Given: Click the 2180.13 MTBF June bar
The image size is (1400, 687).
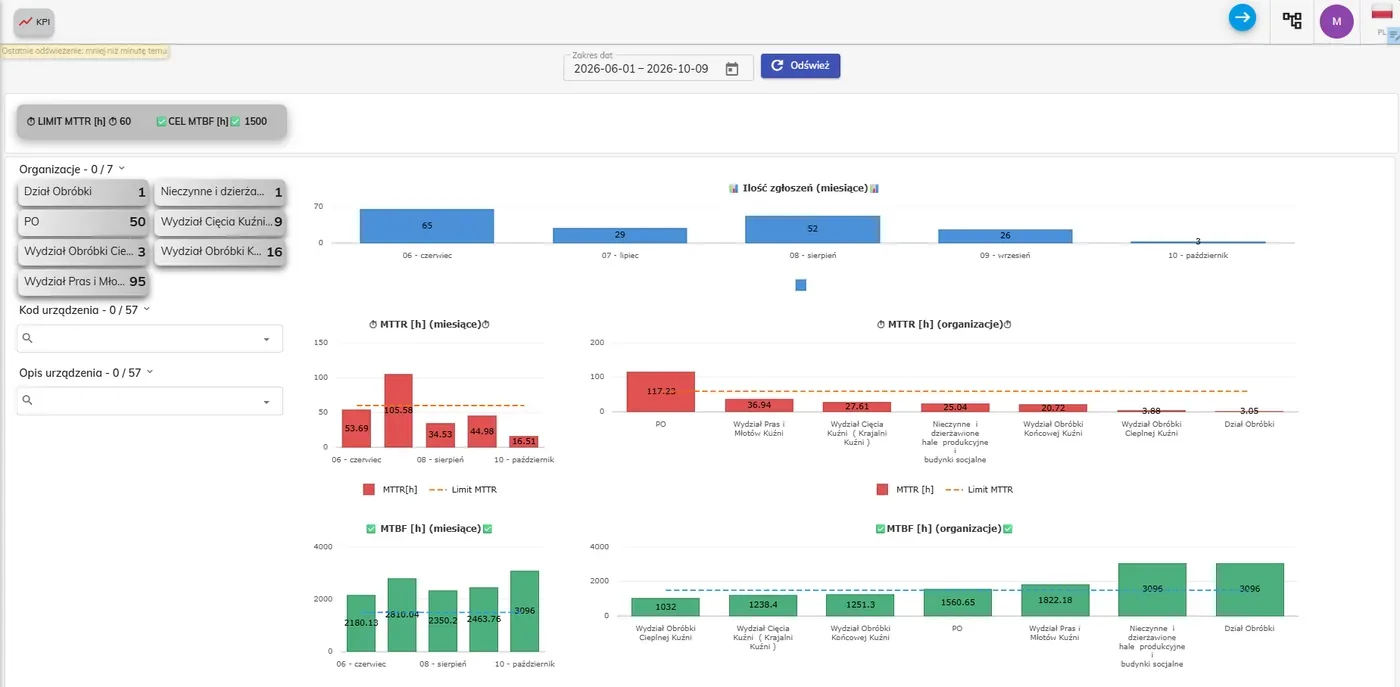Looking at the screenshot, I should 361,623.
